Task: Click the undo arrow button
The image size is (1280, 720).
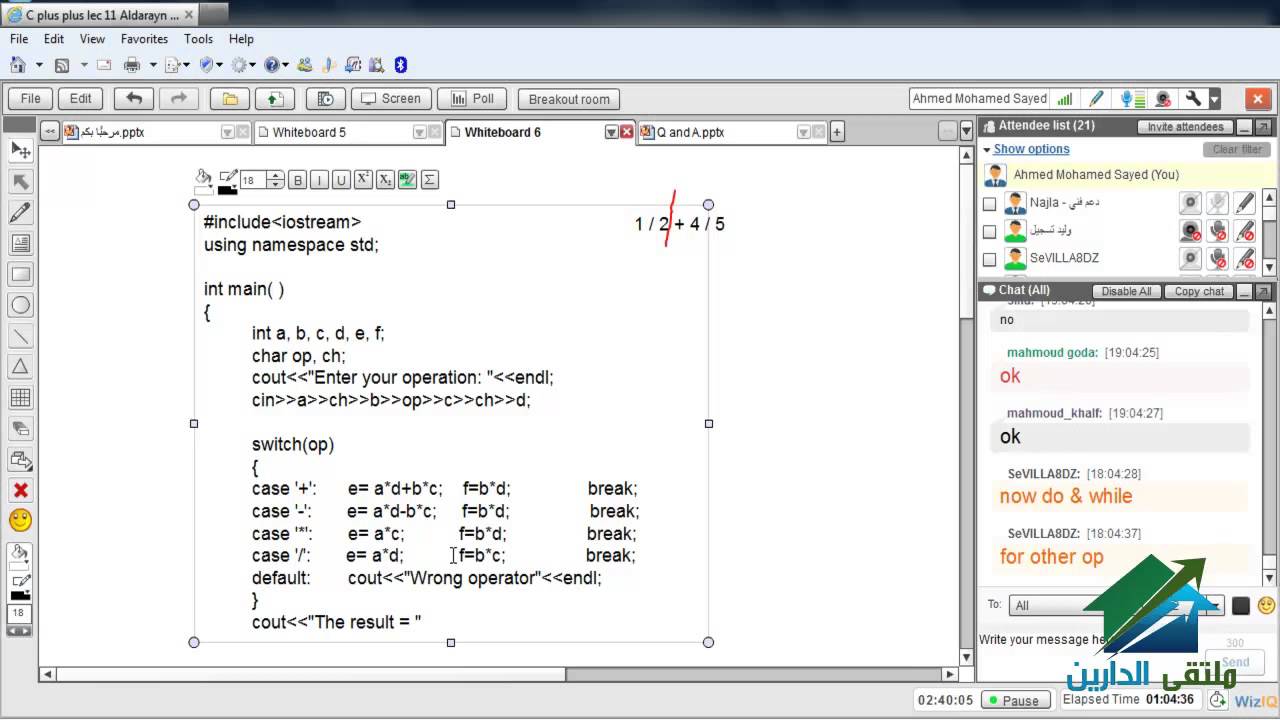Action: 134,98
